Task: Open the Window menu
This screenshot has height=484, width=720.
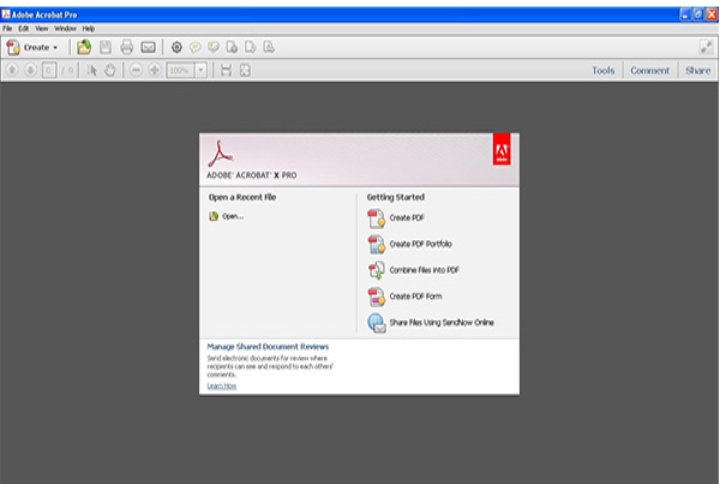Action: (x=65, y=28)
